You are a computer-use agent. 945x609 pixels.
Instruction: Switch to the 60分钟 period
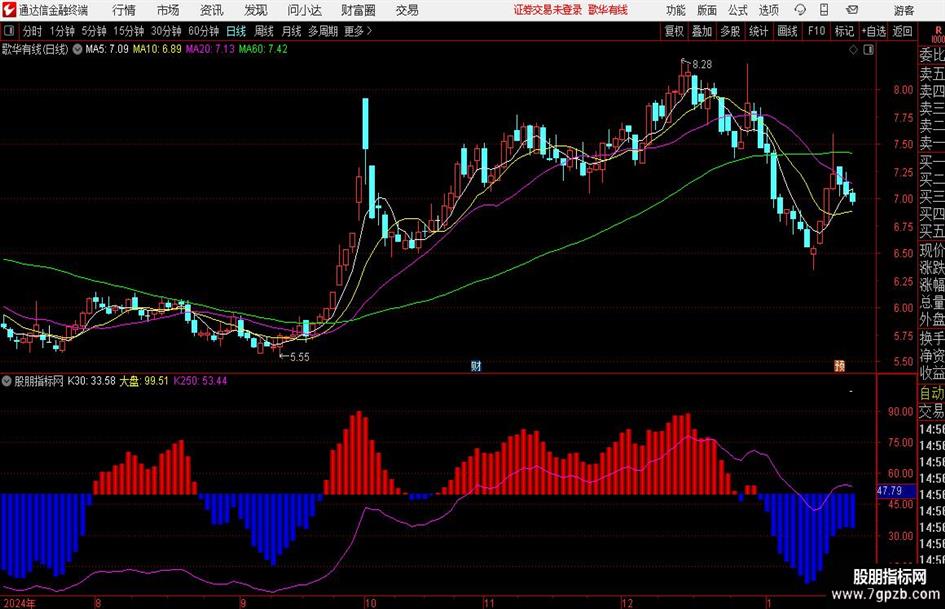pyautogui.click(x=203, y=31)
